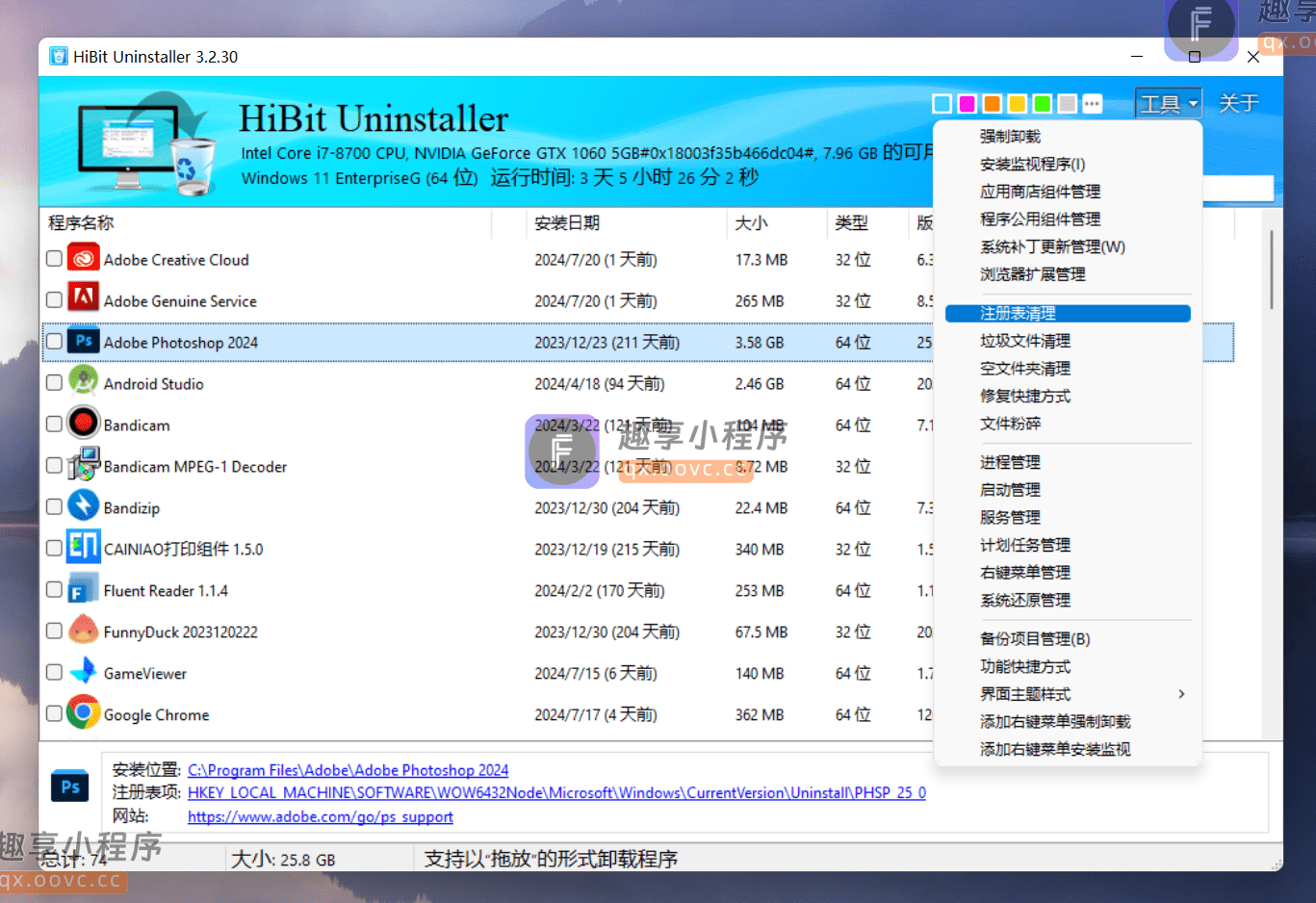Tick the Adobe Creative Cloud checkbox
This screenshot has width=1316, height=903.
coord(54,259)
